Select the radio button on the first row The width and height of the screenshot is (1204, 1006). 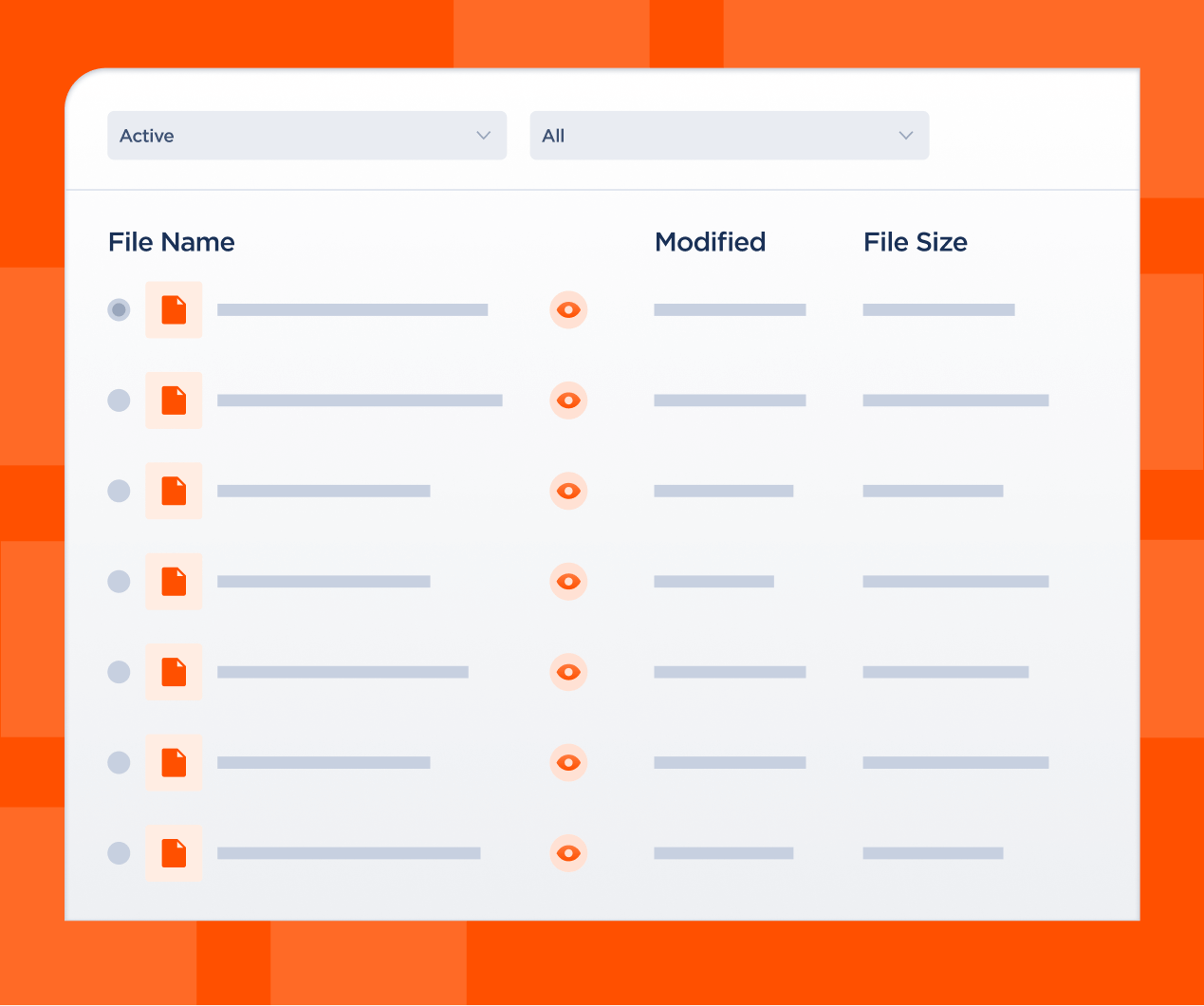tap(119, 309)
